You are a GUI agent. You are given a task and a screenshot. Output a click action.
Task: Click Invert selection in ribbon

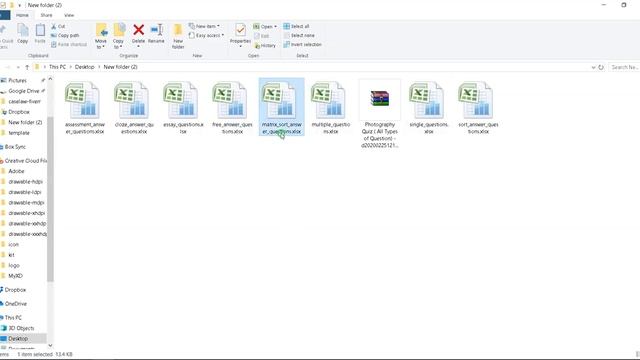point(302,44)
